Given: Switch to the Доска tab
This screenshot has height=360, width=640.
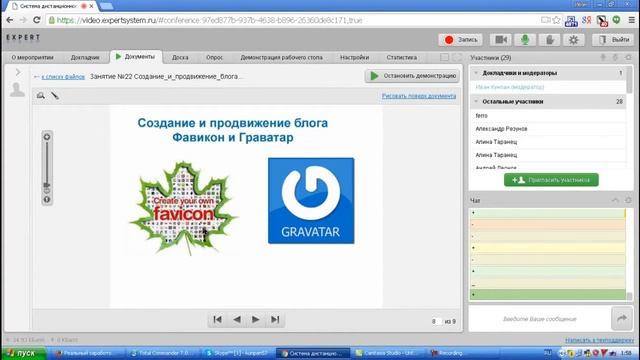Looking at the screenshot, I should [180, 58].
